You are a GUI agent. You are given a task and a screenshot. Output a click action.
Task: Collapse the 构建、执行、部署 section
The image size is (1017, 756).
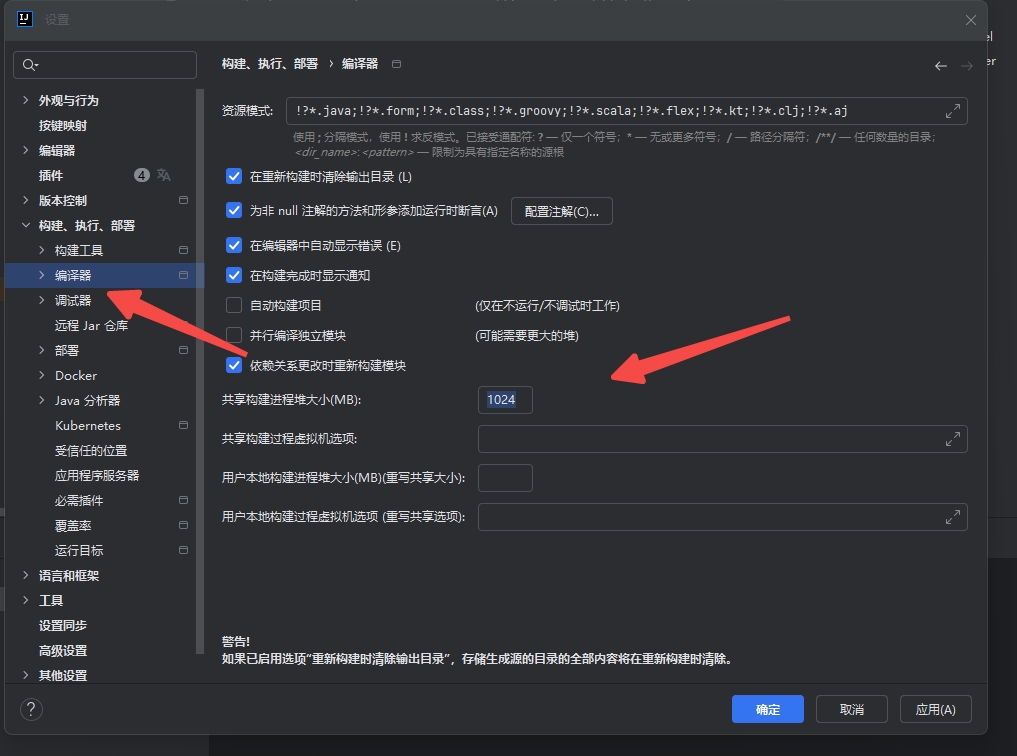click(x=25, y=225)
